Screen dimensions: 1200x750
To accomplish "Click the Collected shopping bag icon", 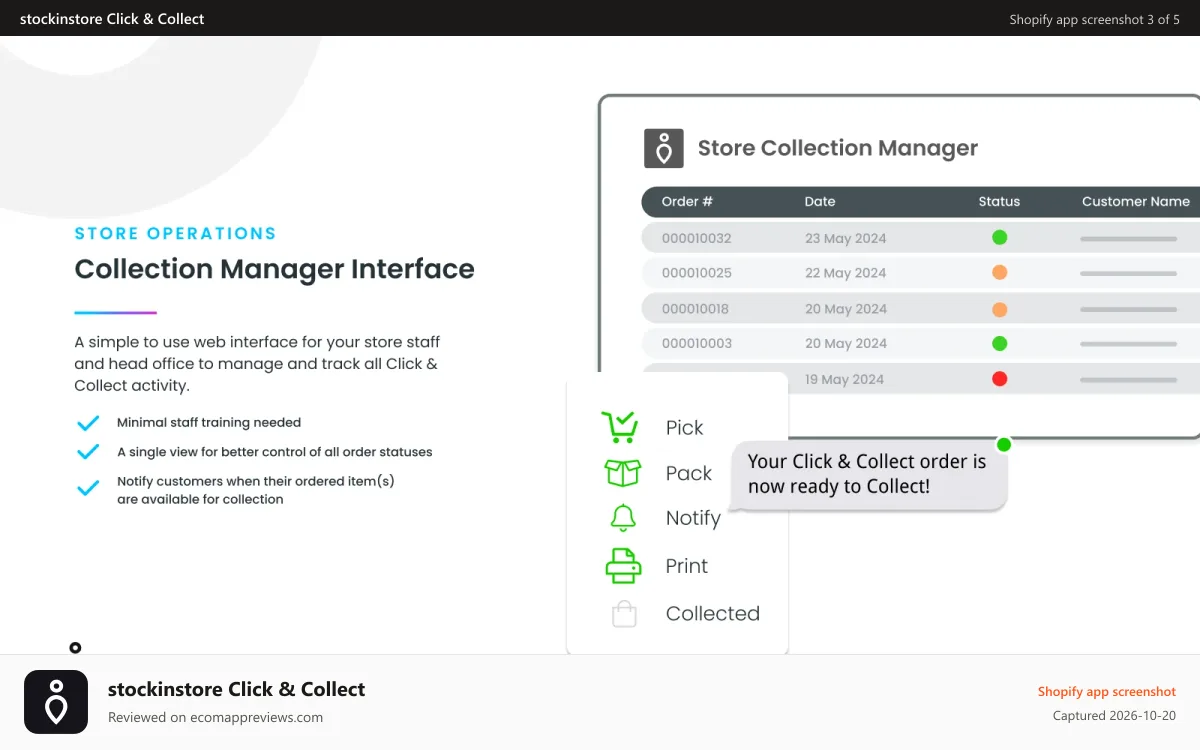I will tap(624, 614).
